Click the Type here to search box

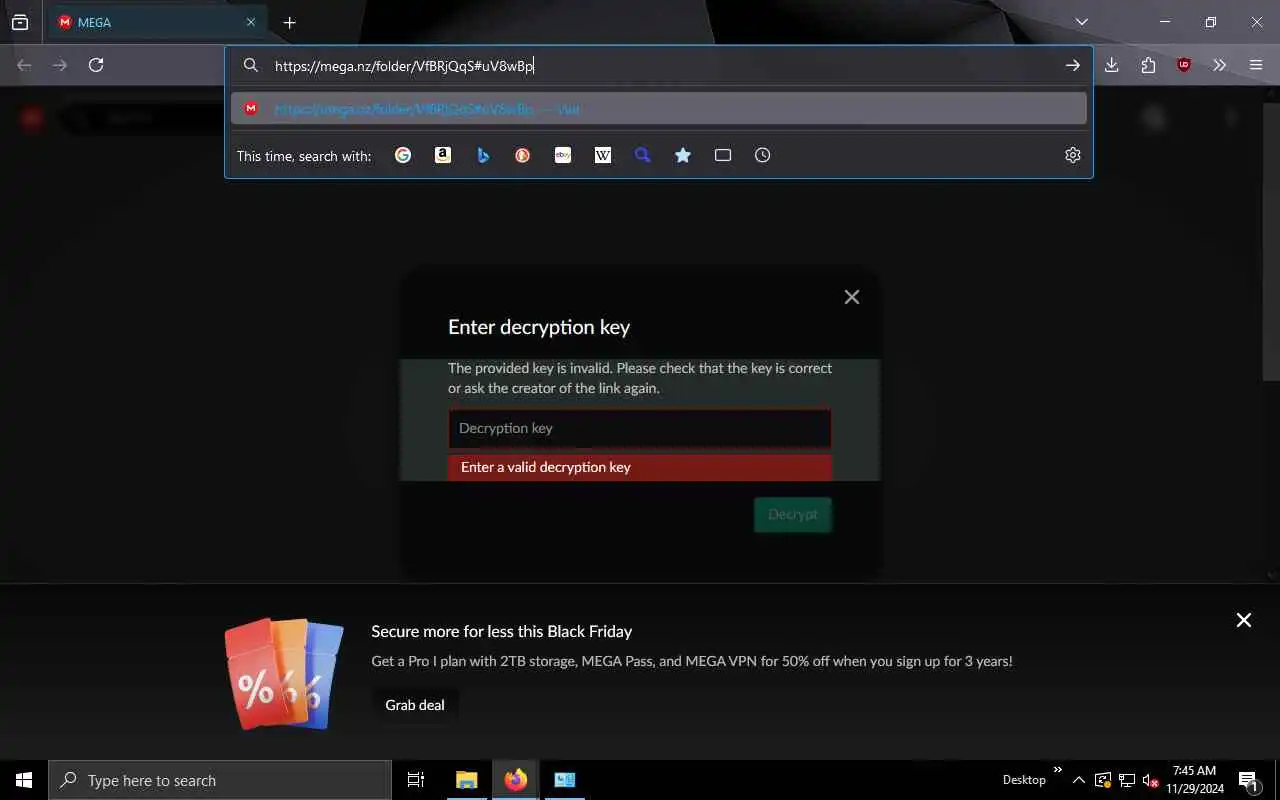point(220,780)
